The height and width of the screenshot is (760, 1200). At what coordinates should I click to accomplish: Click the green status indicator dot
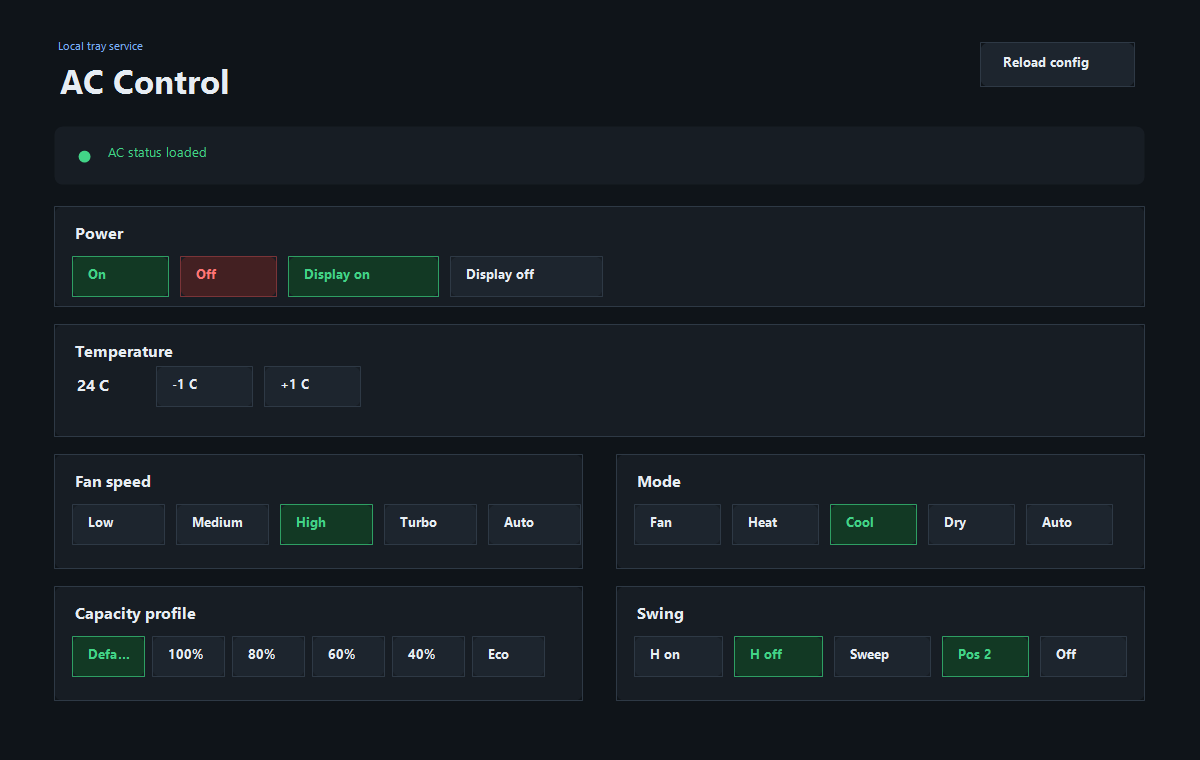[x=85, y=156]
